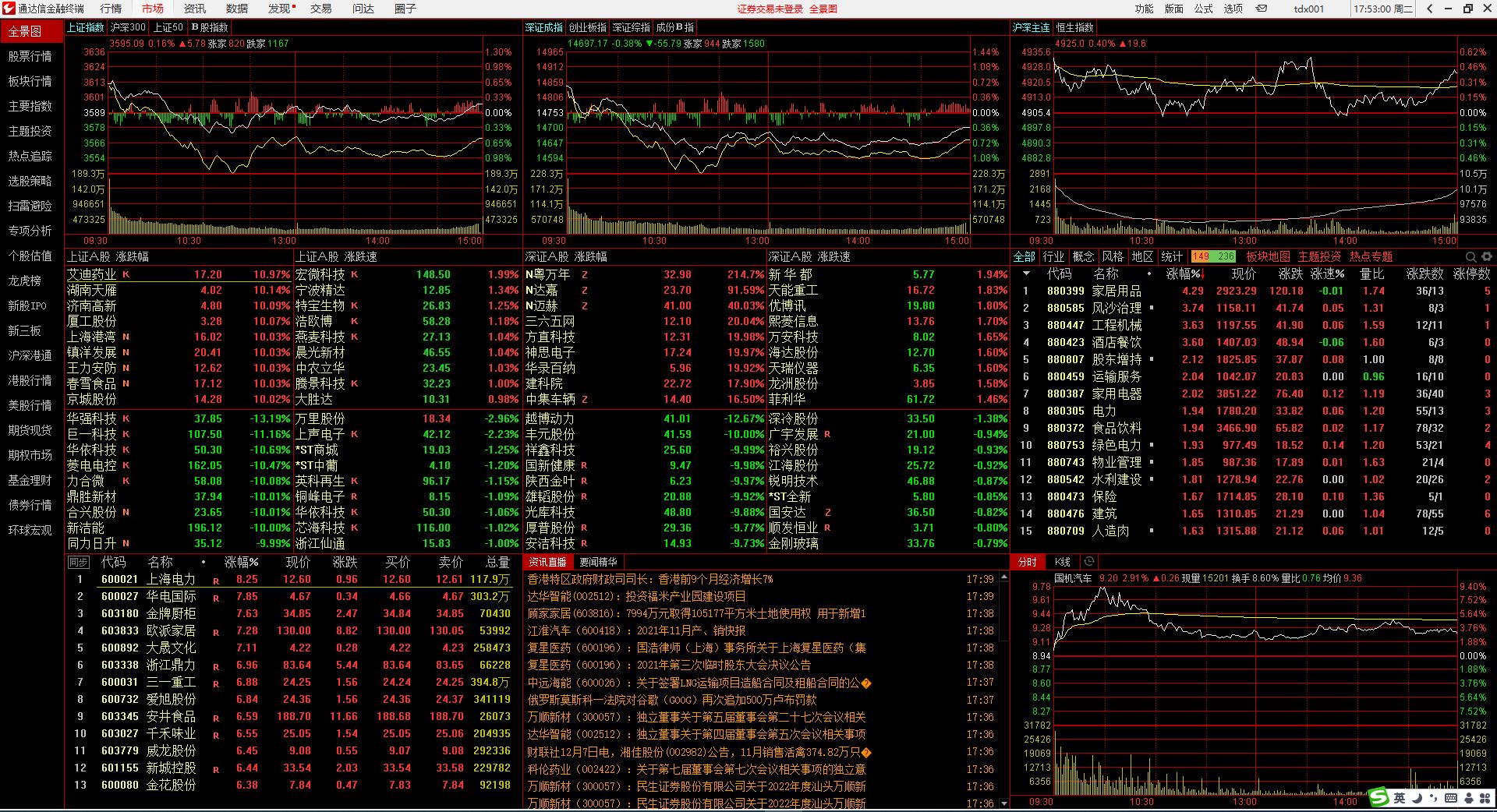This screenshot has width=1497, height=812.
Task: Click the up arrow of news scrollbar
Action: tap(1004, 577)
